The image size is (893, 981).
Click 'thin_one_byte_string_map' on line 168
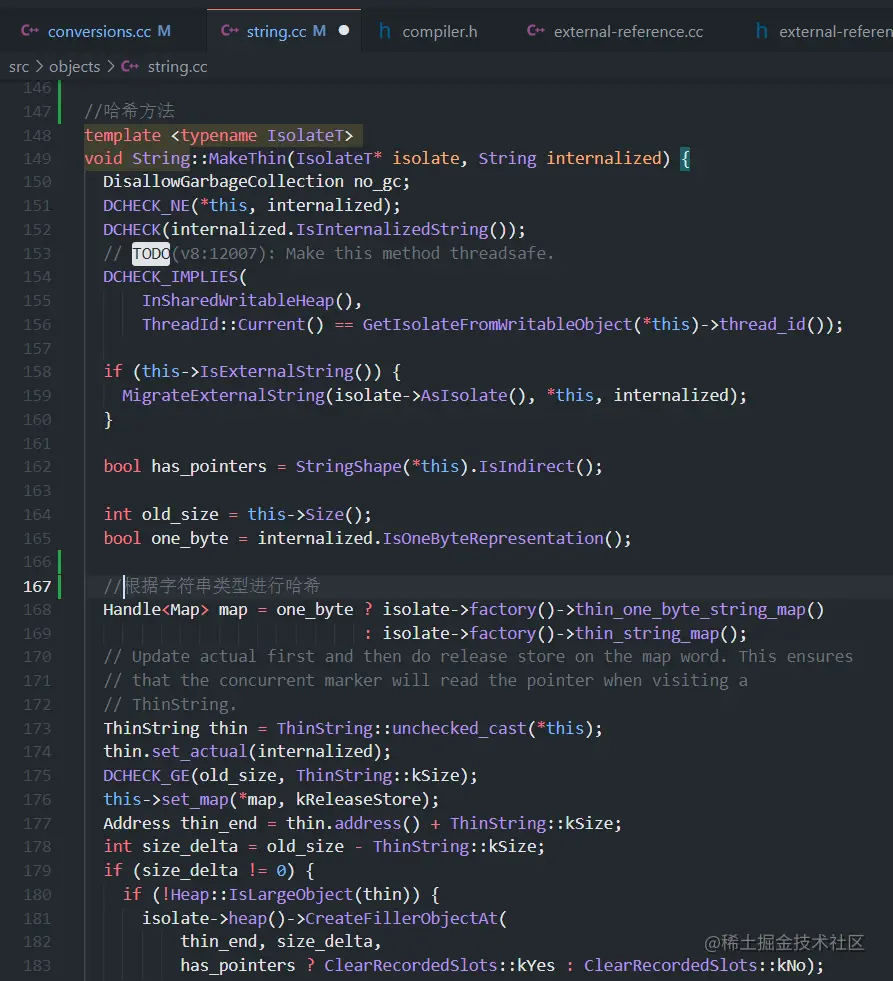coord(690,609)
